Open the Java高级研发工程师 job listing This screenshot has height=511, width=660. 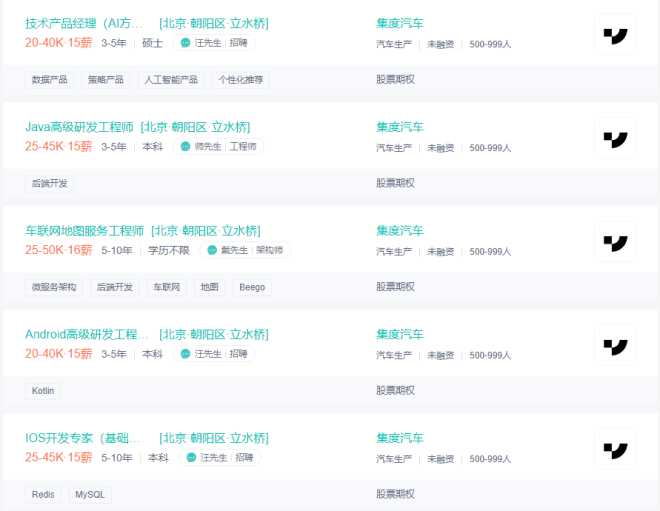[79, 127]
